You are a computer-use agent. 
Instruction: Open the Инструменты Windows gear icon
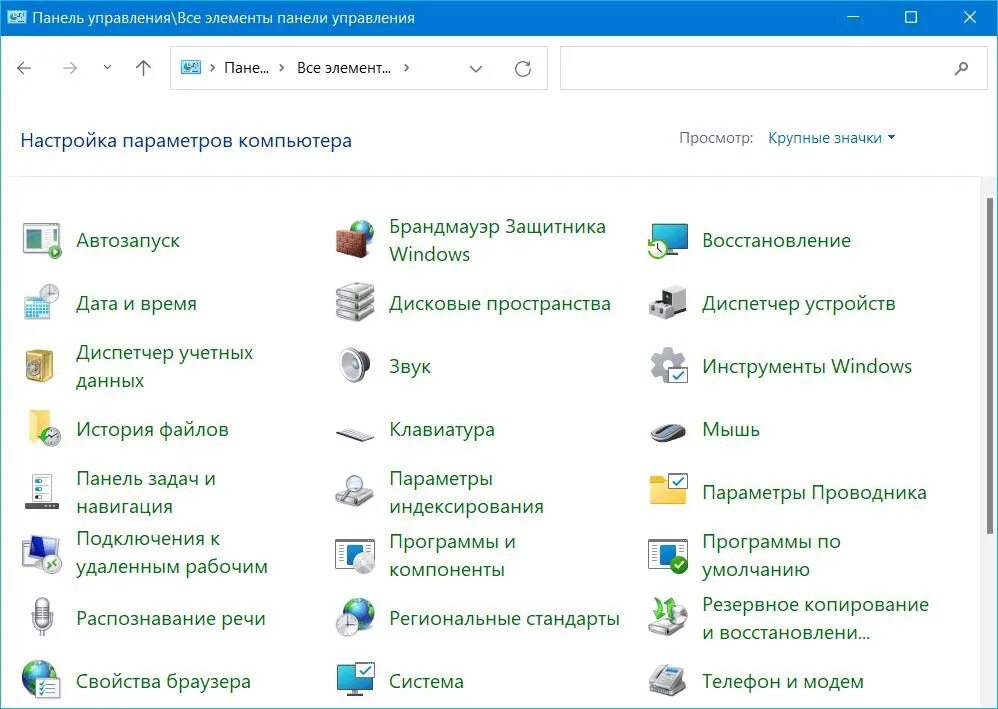pos(668,365)
